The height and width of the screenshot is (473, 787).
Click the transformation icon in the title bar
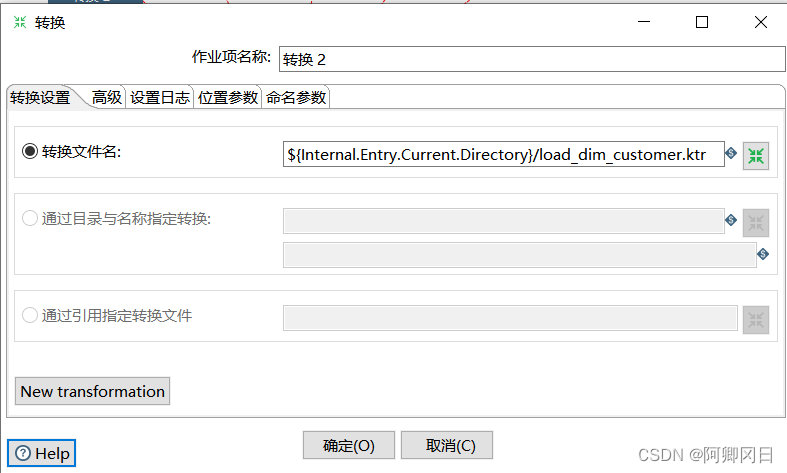(20, 22)
